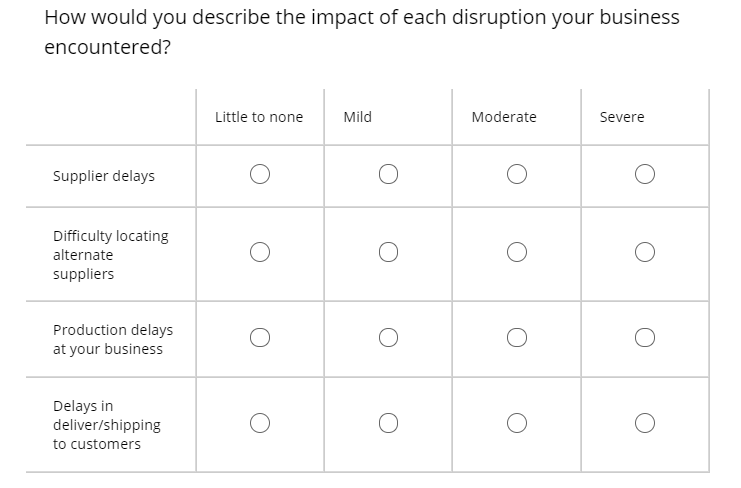Image resolution: width=741 pixels, height=488 pixels.
Task: Rate shipping delays to customers as Moderate
Action: pyautogui.click(x=517, y=423)
